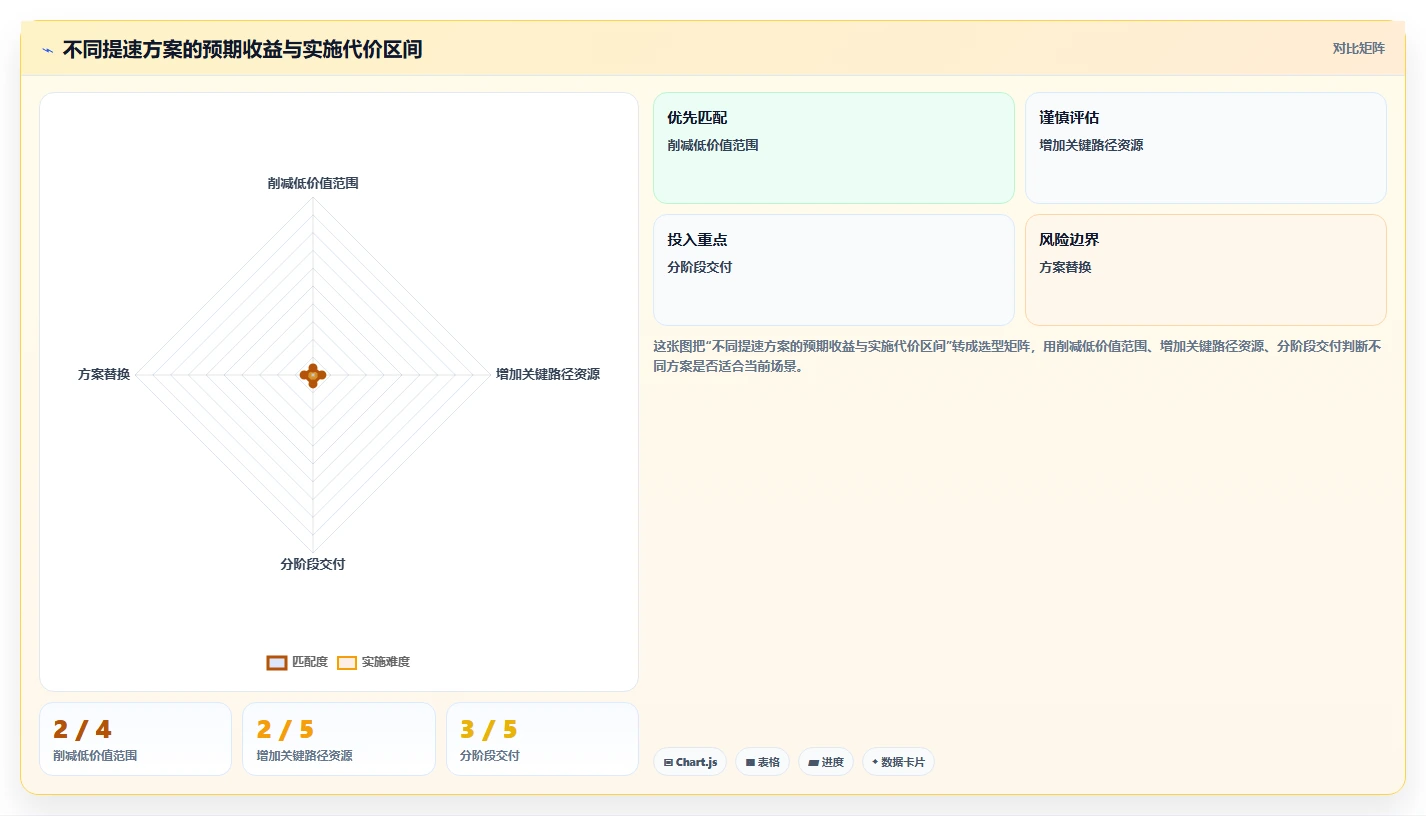
Task: Open the 优先匹配 matrix card
Action: [834, 148]
